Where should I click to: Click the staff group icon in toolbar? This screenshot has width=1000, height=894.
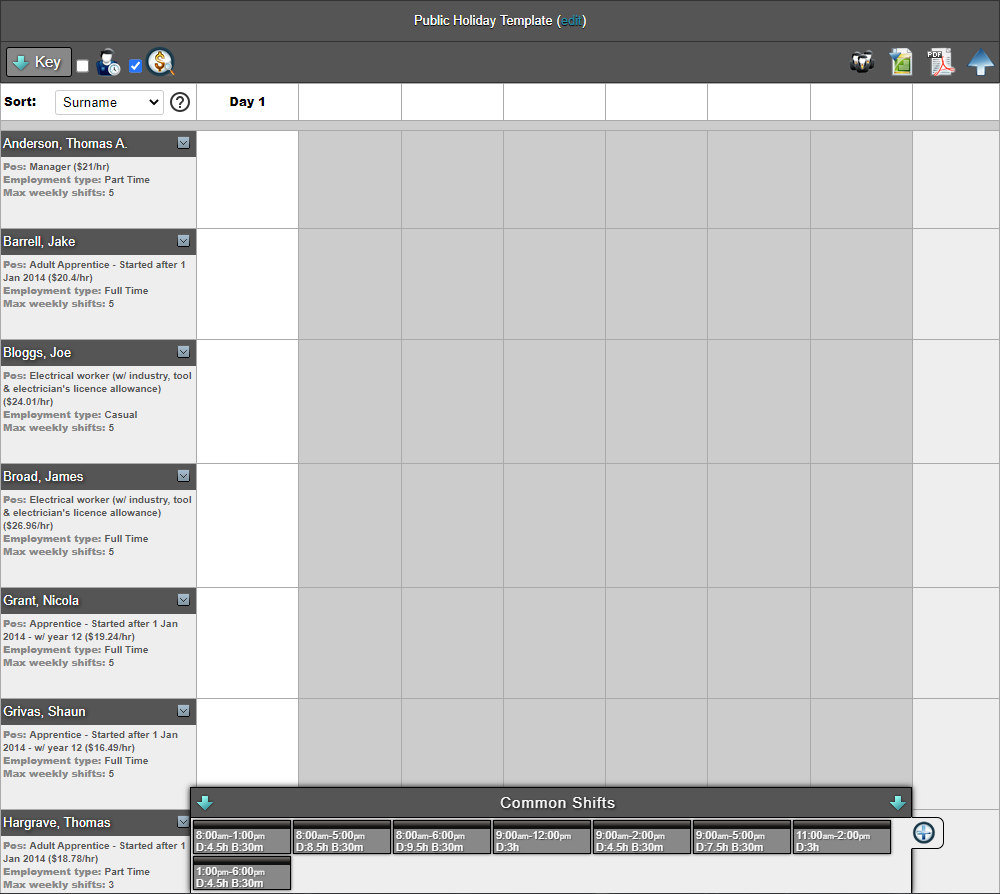click(x=862, y=62)
